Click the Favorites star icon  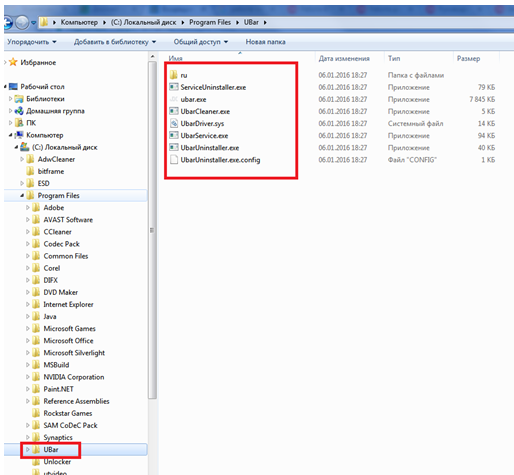coord(13,62)
